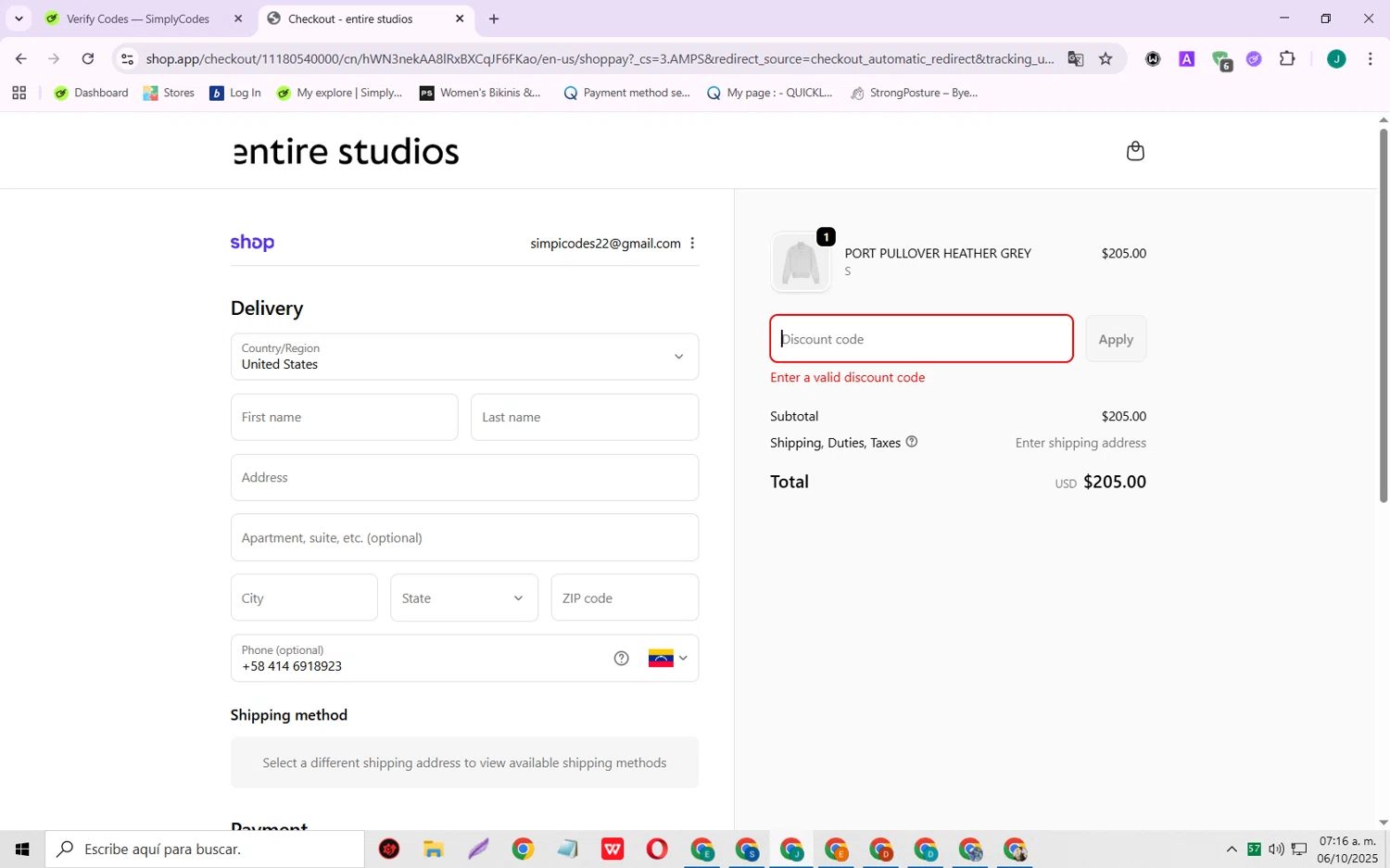Open the Women's Bikinis bookmark
Viewport: 1390px width, 868px height.
pyautogui.click(x=480, y=93)
